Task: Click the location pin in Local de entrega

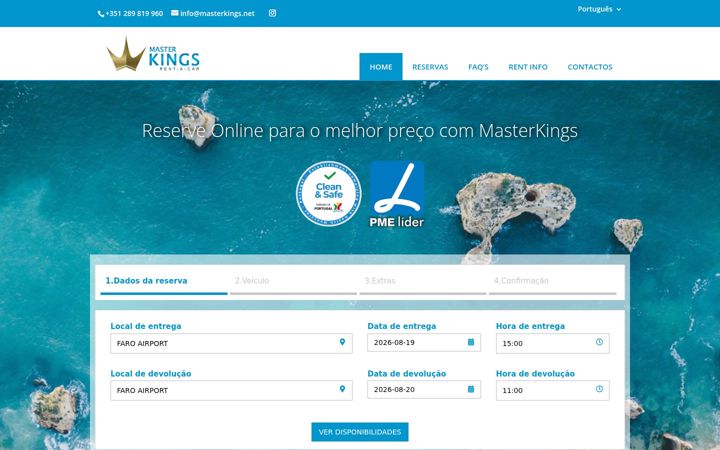Action: click(342, 342)
